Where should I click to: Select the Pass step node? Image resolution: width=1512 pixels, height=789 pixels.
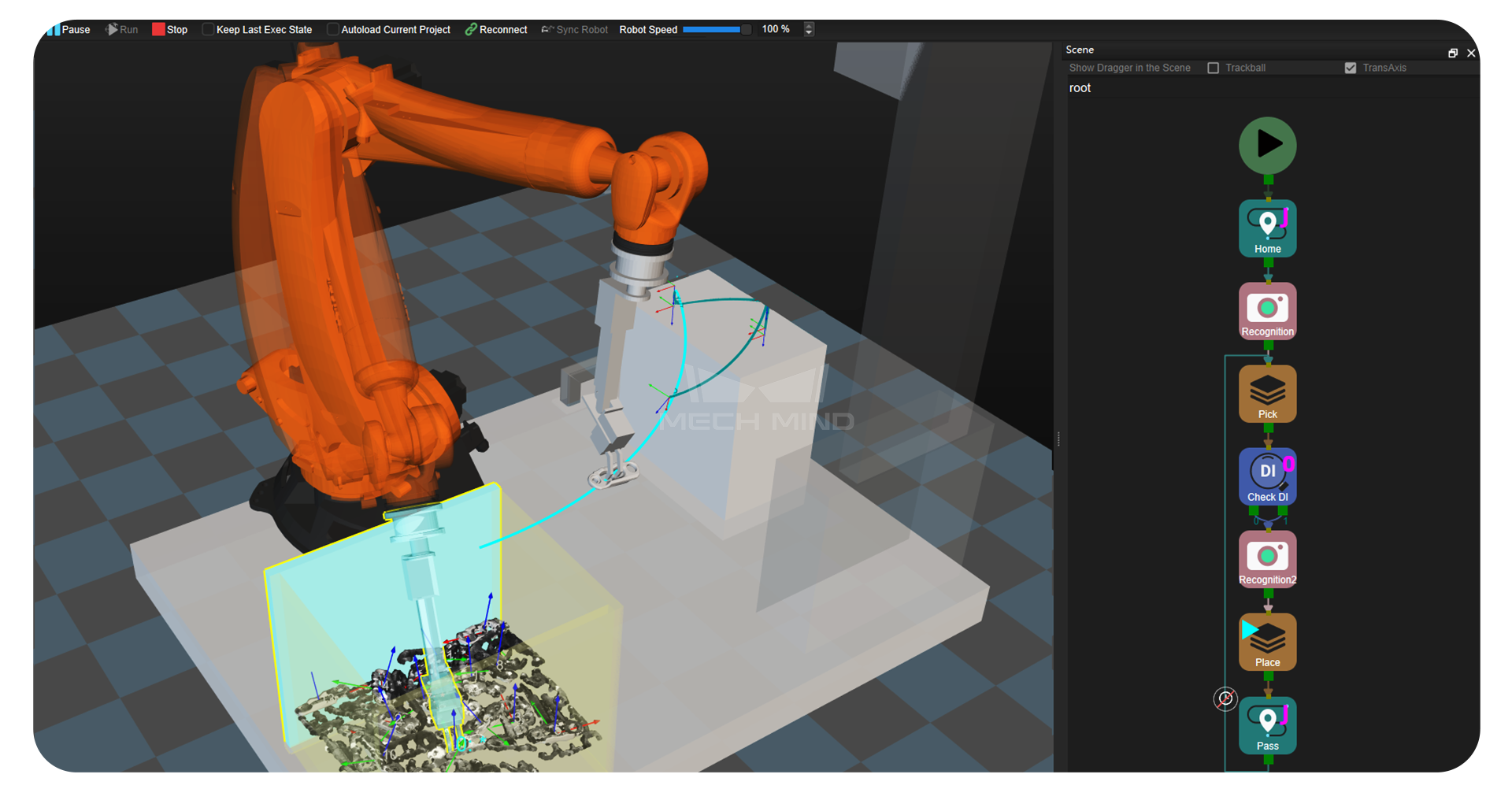point(1267,724)
